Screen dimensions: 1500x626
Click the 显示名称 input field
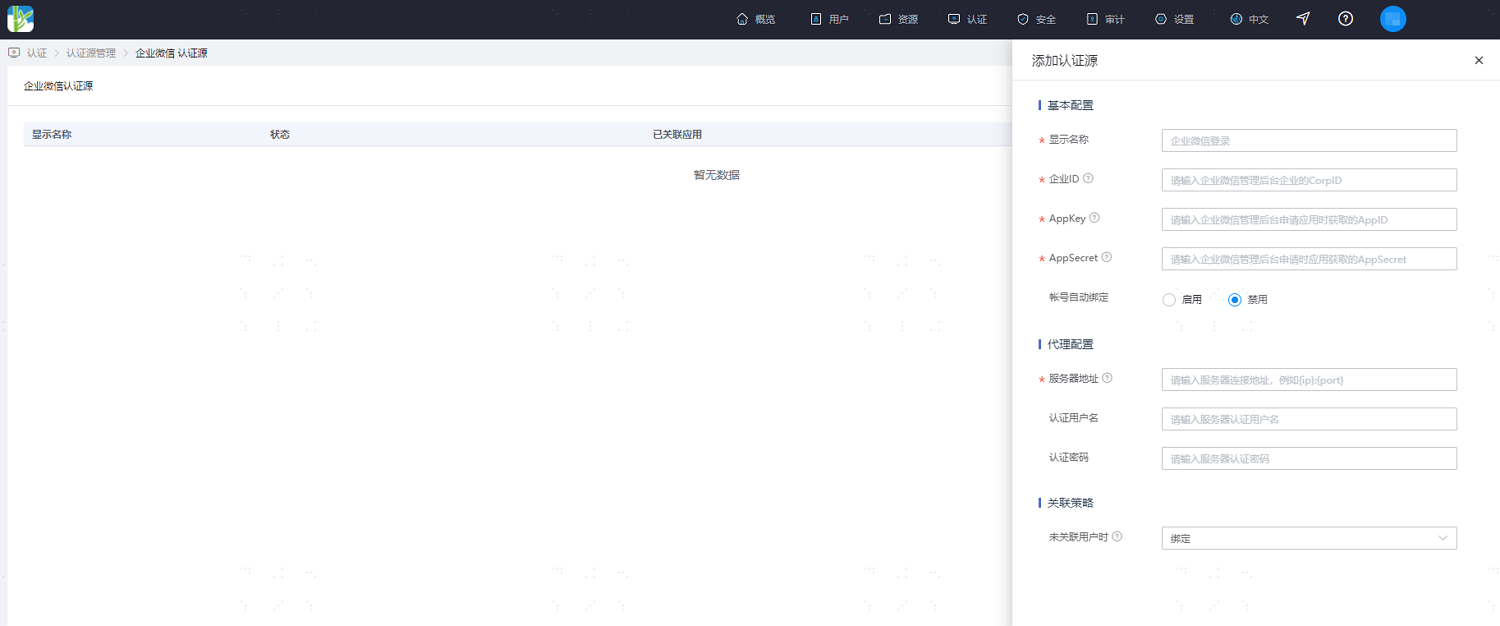click(1309, 140)
